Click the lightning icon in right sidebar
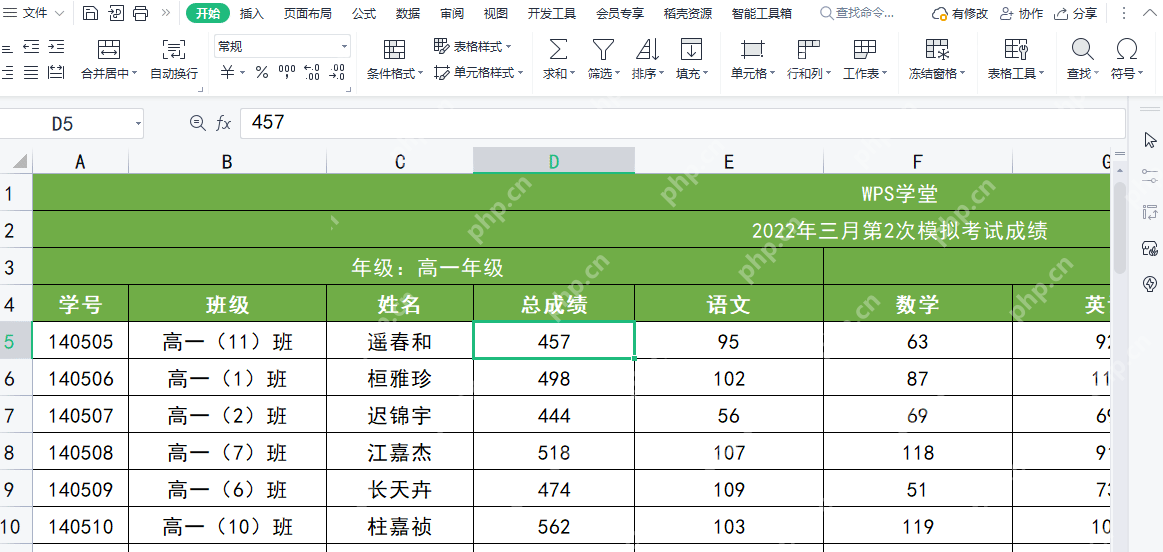This screenshot has height=552, width=1163. [x=1150, y=283]
